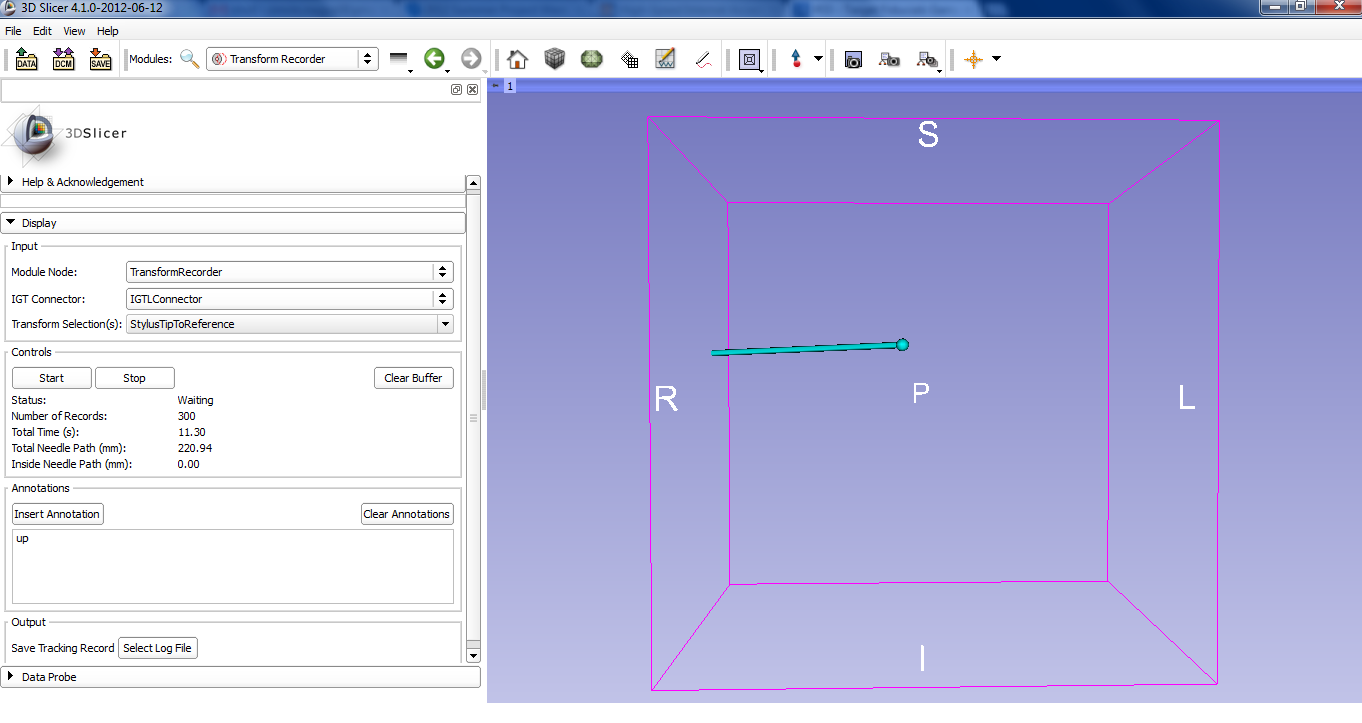The height and width of the screenshot is (723, 1362).
Task: Click the Load DATA icon
Action: [27, 59]
